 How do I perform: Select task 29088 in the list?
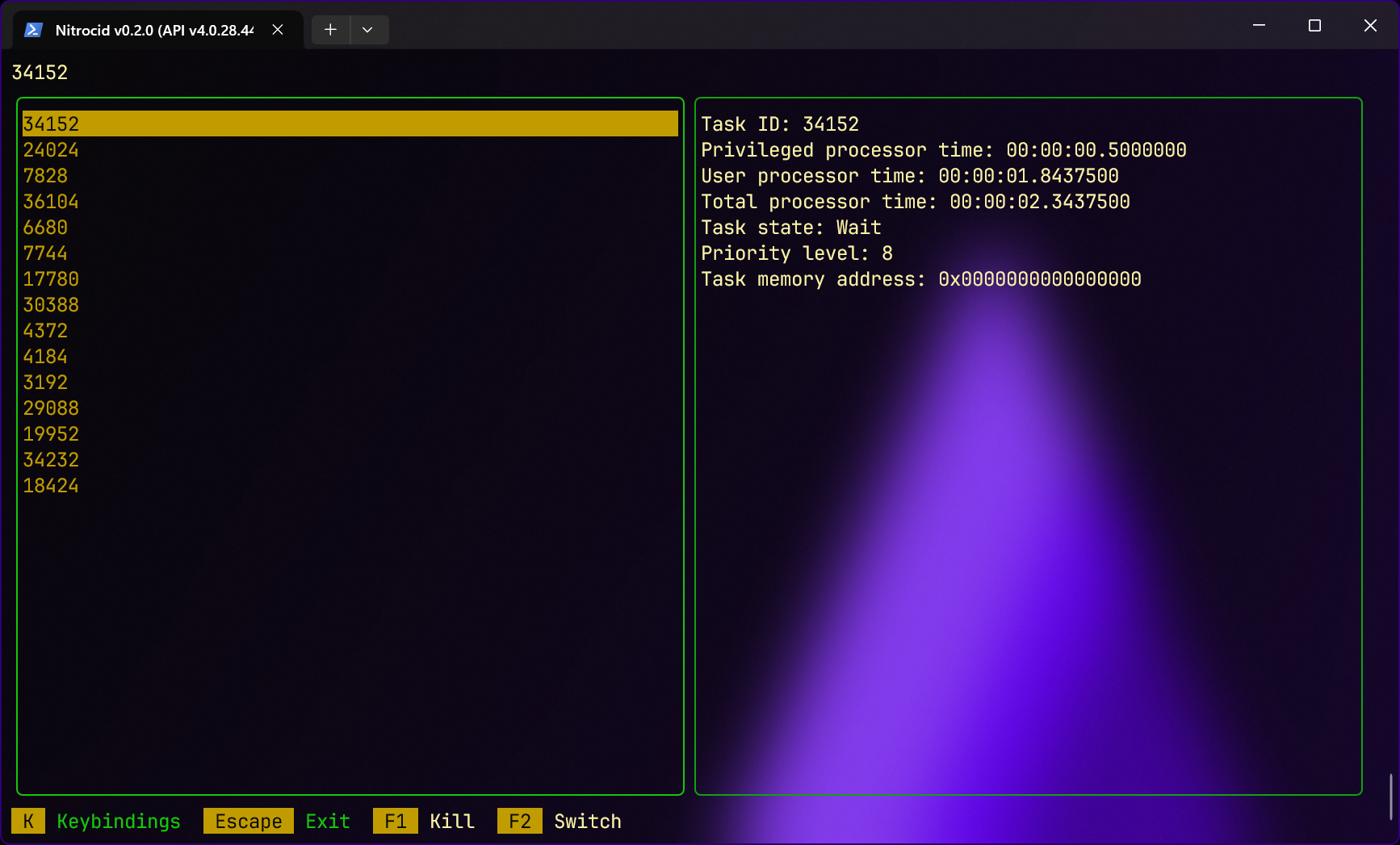tap(51, 408)
